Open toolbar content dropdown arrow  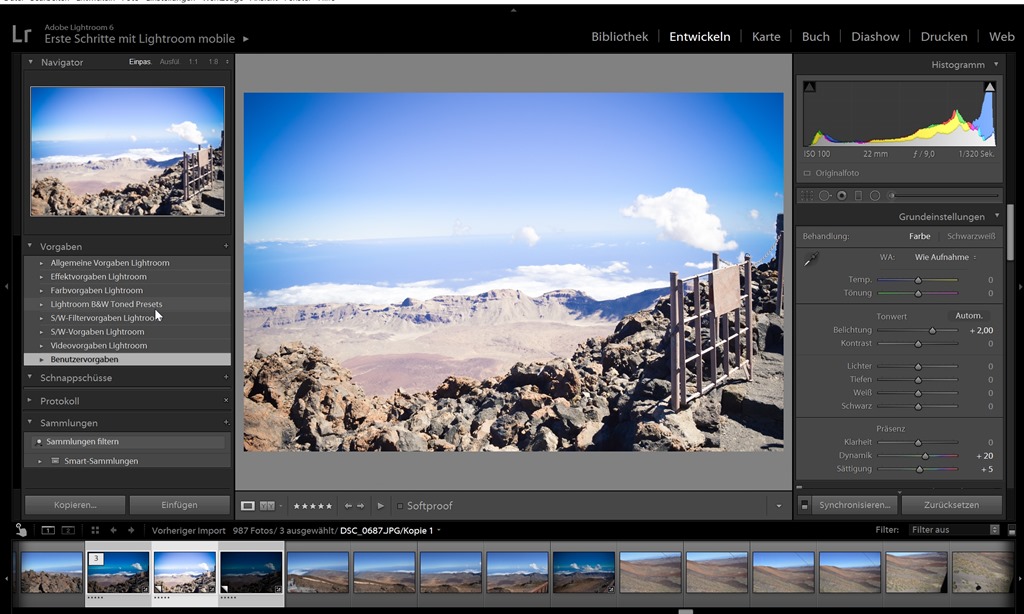coord(778,506)
